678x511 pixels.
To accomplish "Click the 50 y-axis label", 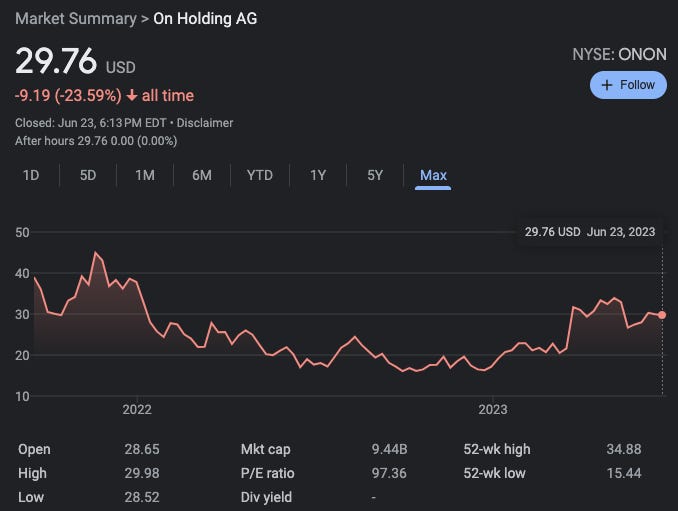I will point(22,233).
